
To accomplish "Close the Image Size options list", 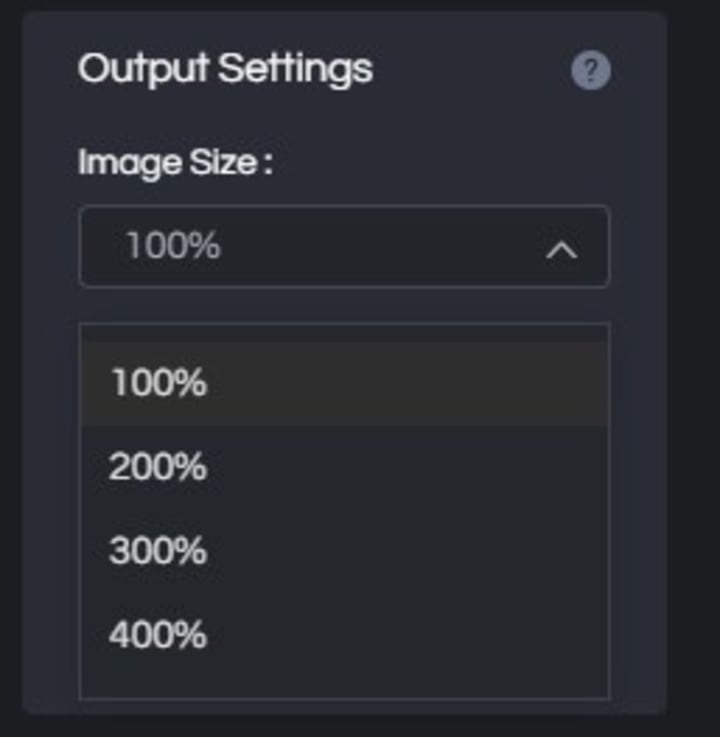I will pos(562,249).
